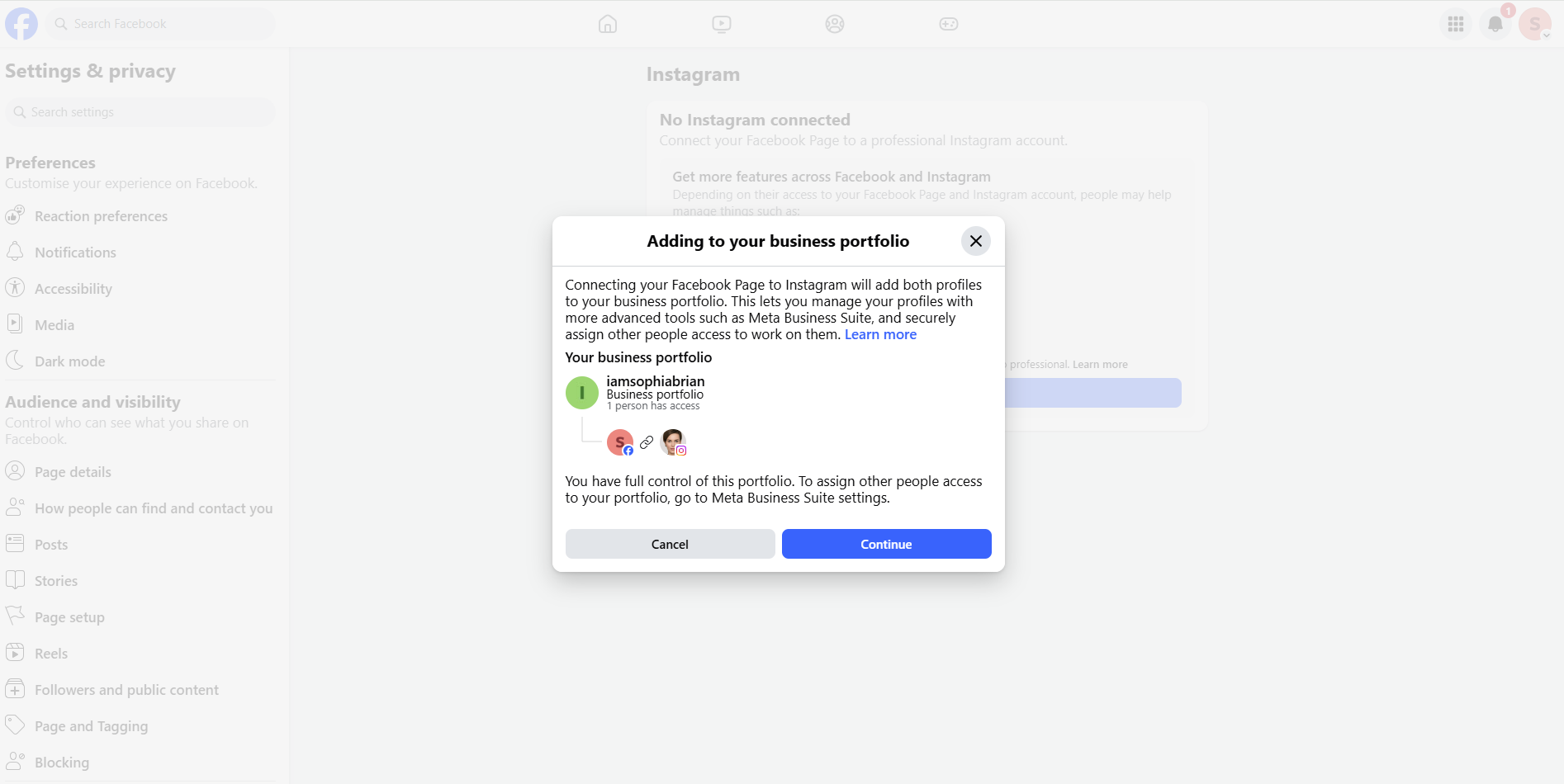Click the Page setup flag icon
Screen dimensions: 1564x784
coord(15,616)
